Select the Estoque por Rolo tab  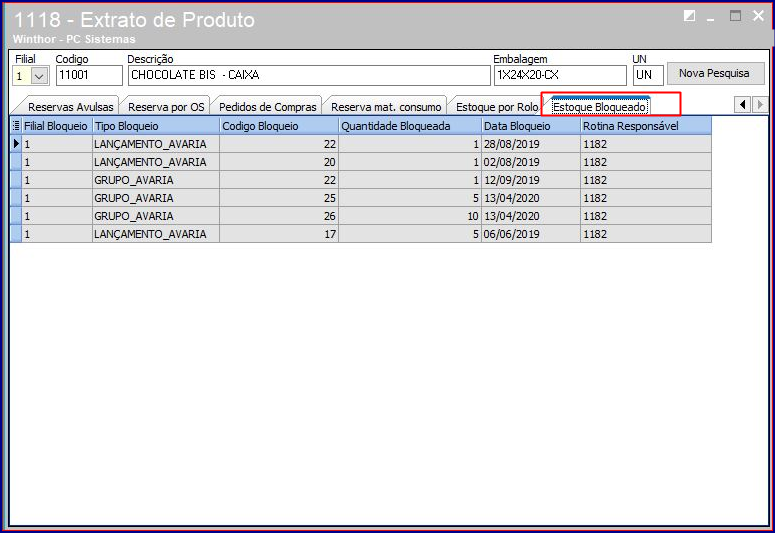click(x=497, y=107)
